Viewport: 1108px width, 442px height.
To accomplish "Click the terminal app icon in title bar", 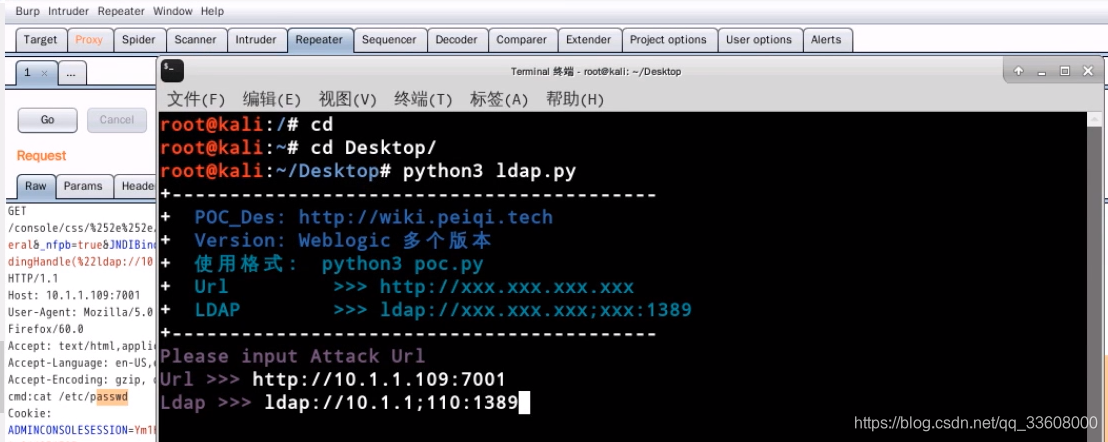I will click(172, 71).
